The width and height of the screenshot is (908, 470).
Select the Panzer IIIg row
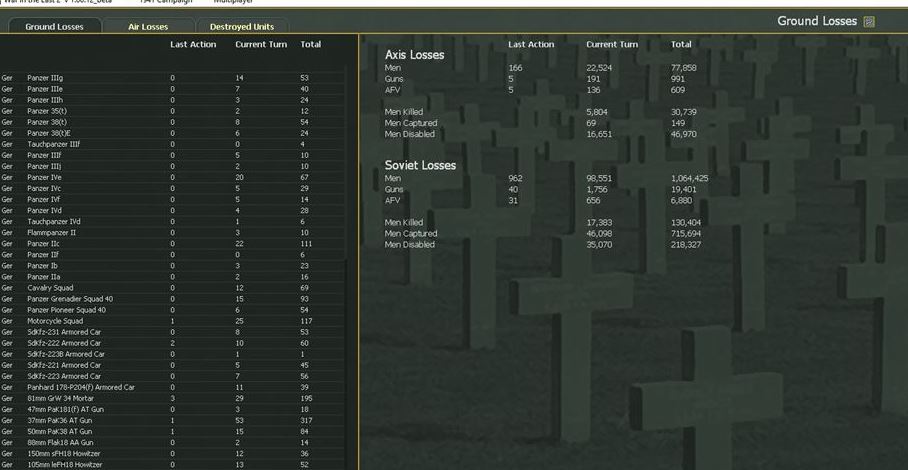pos(173,78)
